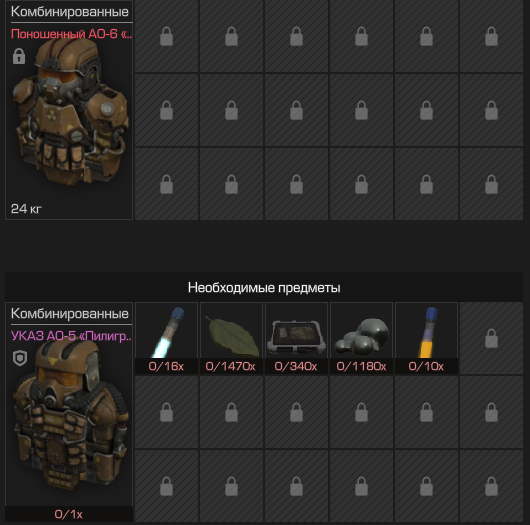Click the dark metallic blob item 0/1180x
The width and height of the screenshot is (530, 525).
[361, 338]
